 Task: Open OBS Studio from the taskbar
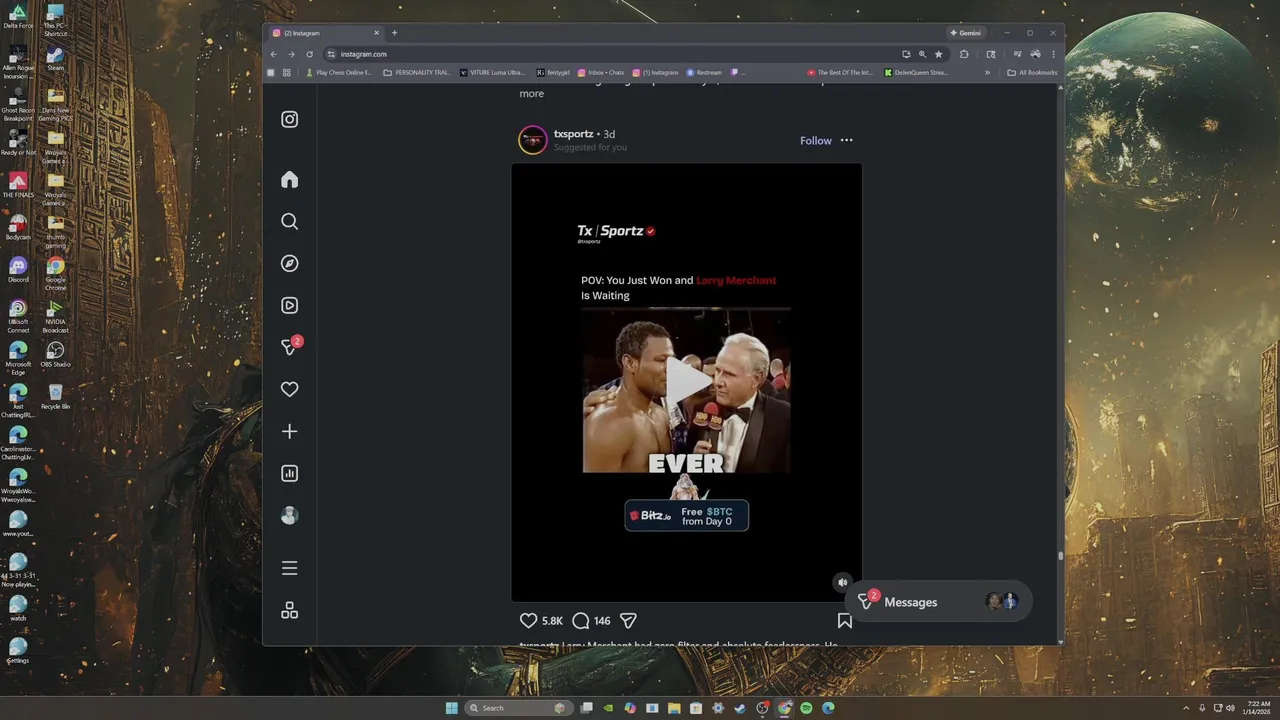point(762,708)
